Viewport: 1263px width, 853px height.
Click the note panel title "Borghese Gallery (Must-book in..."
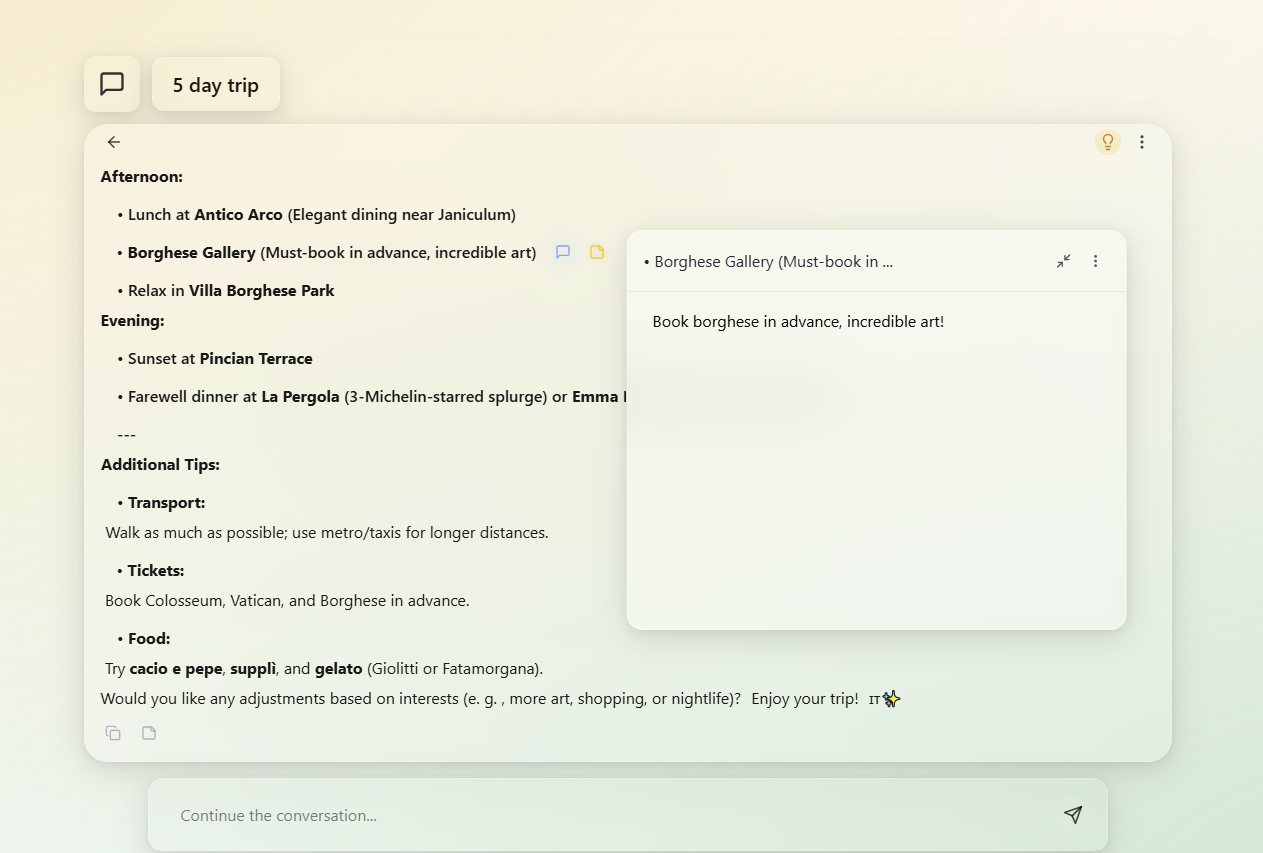tap(768, 262)
